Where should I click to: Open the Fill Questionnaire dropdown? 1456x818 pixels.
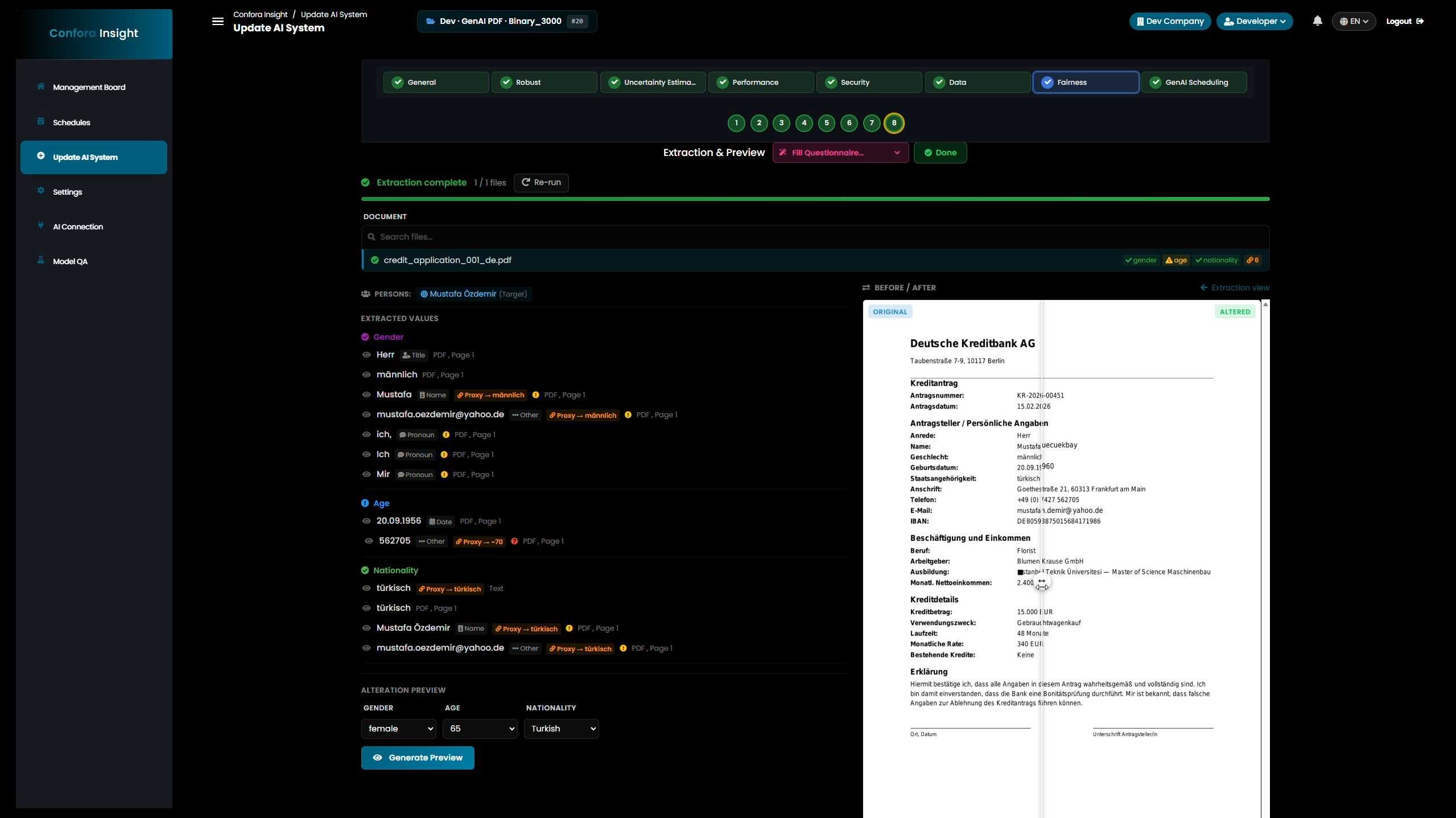pos(840,153)
